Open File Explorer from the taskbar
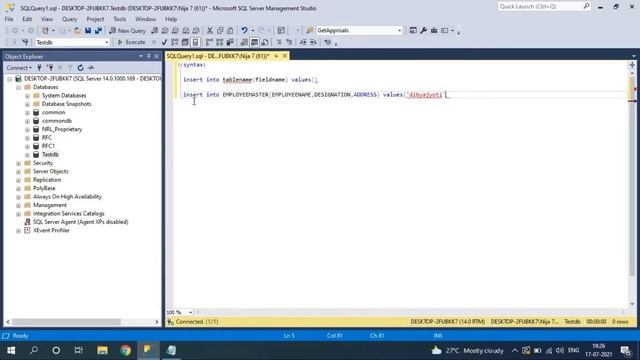 pyautogui.click(x=102, y=350)
